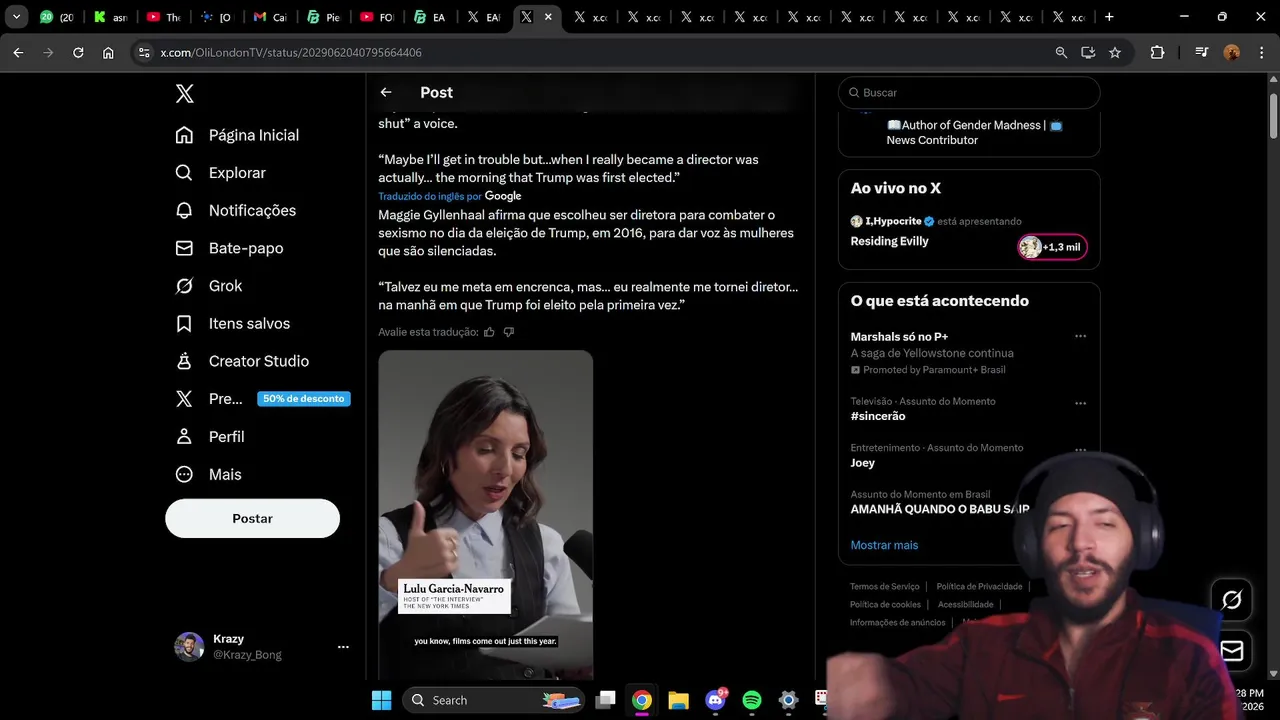1280x720 pixels.
Task: Open Bate-papo messages
Action: (229, 248)
